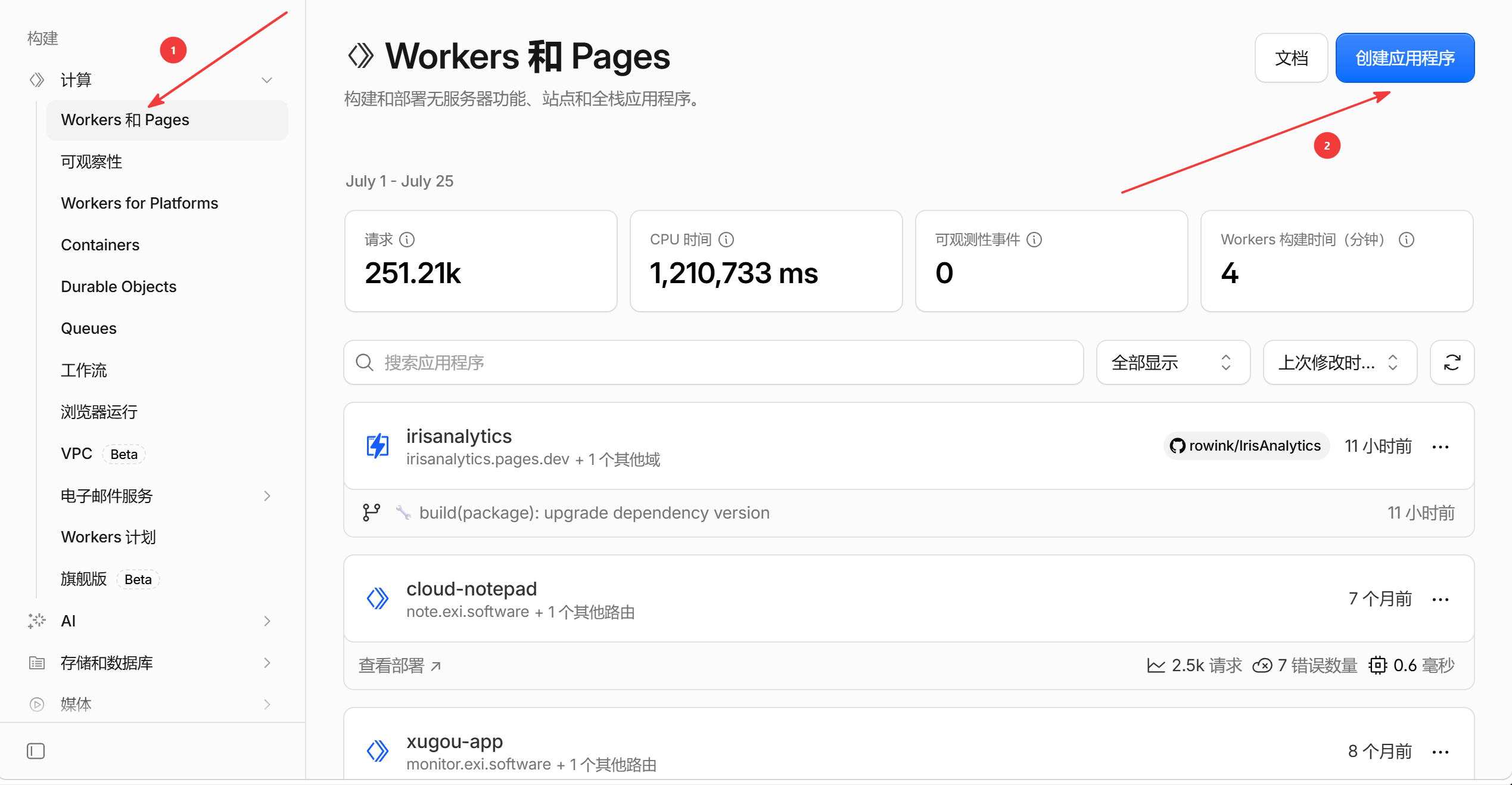Click 查看部署 link for cloud-notepad
1512x785 pixels.
[x=400, y=665]
